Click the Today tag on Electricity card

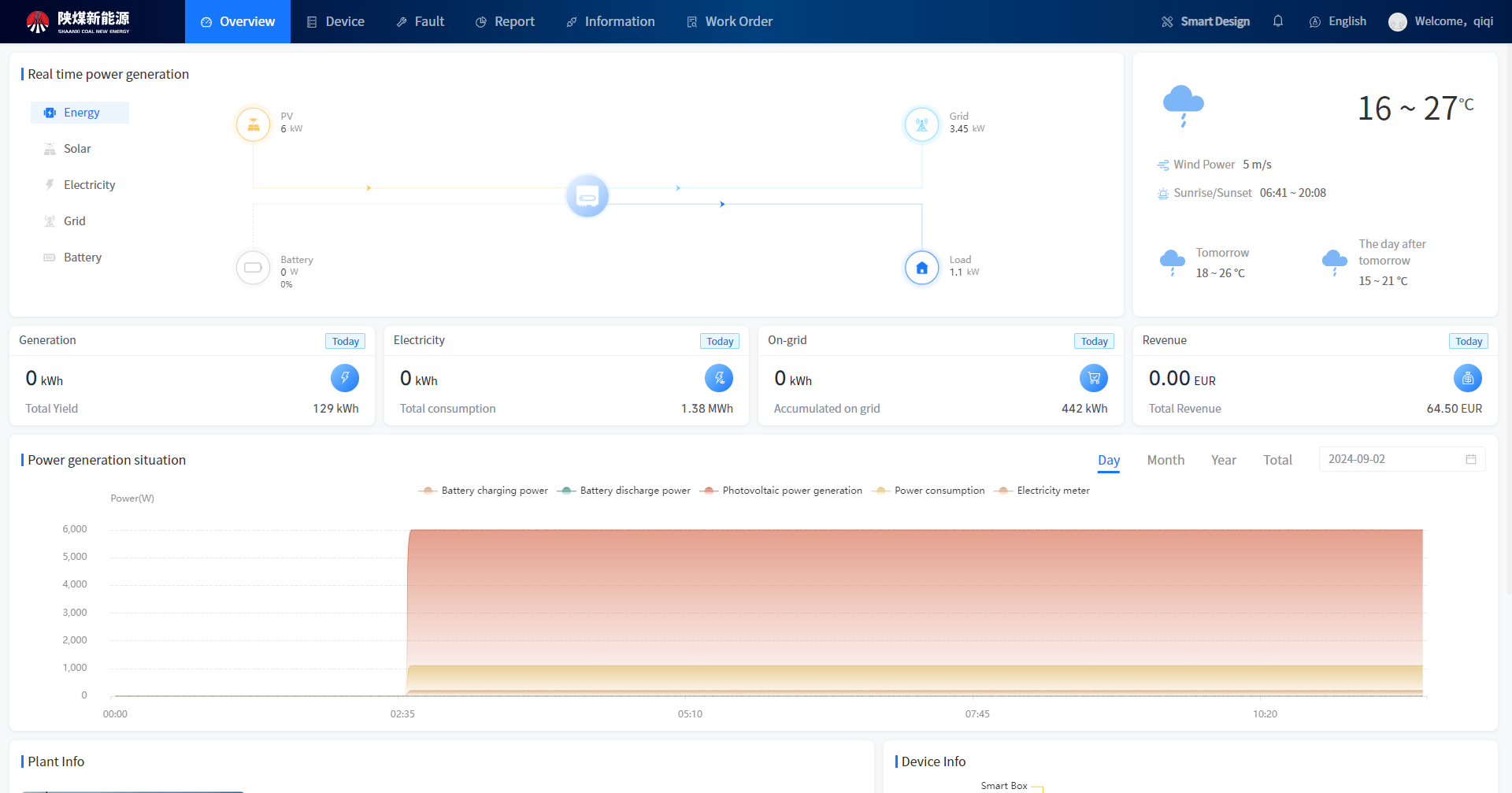719,341
